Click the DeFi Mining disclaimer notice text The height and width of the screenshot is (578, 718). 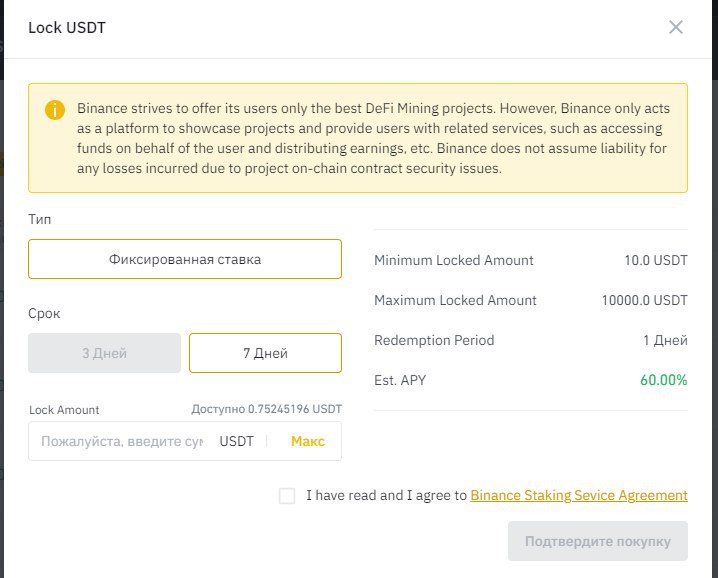click(x=373, y=138)
